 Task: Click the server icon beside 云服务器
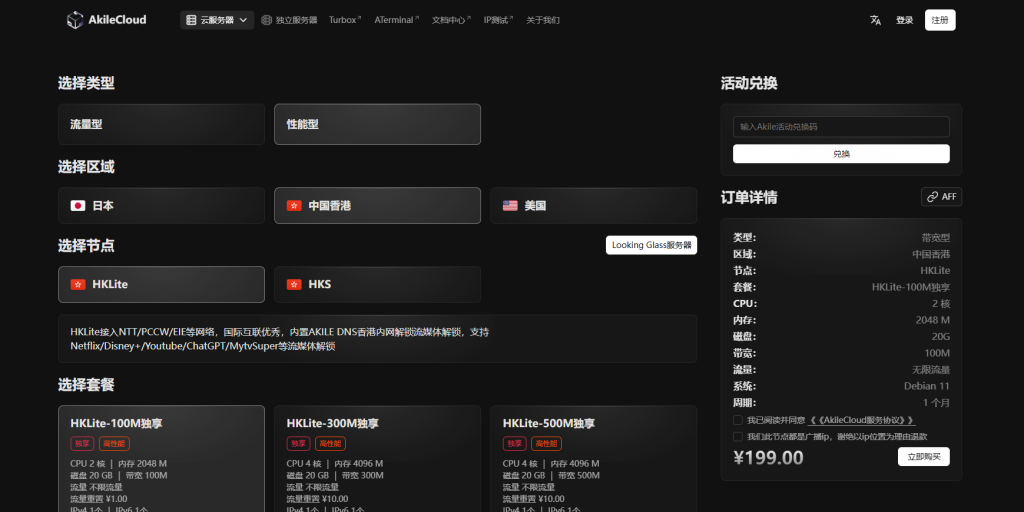point(191,20)
